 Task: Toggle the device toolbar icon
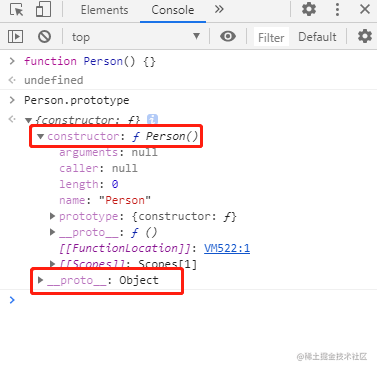coord(43,9)
